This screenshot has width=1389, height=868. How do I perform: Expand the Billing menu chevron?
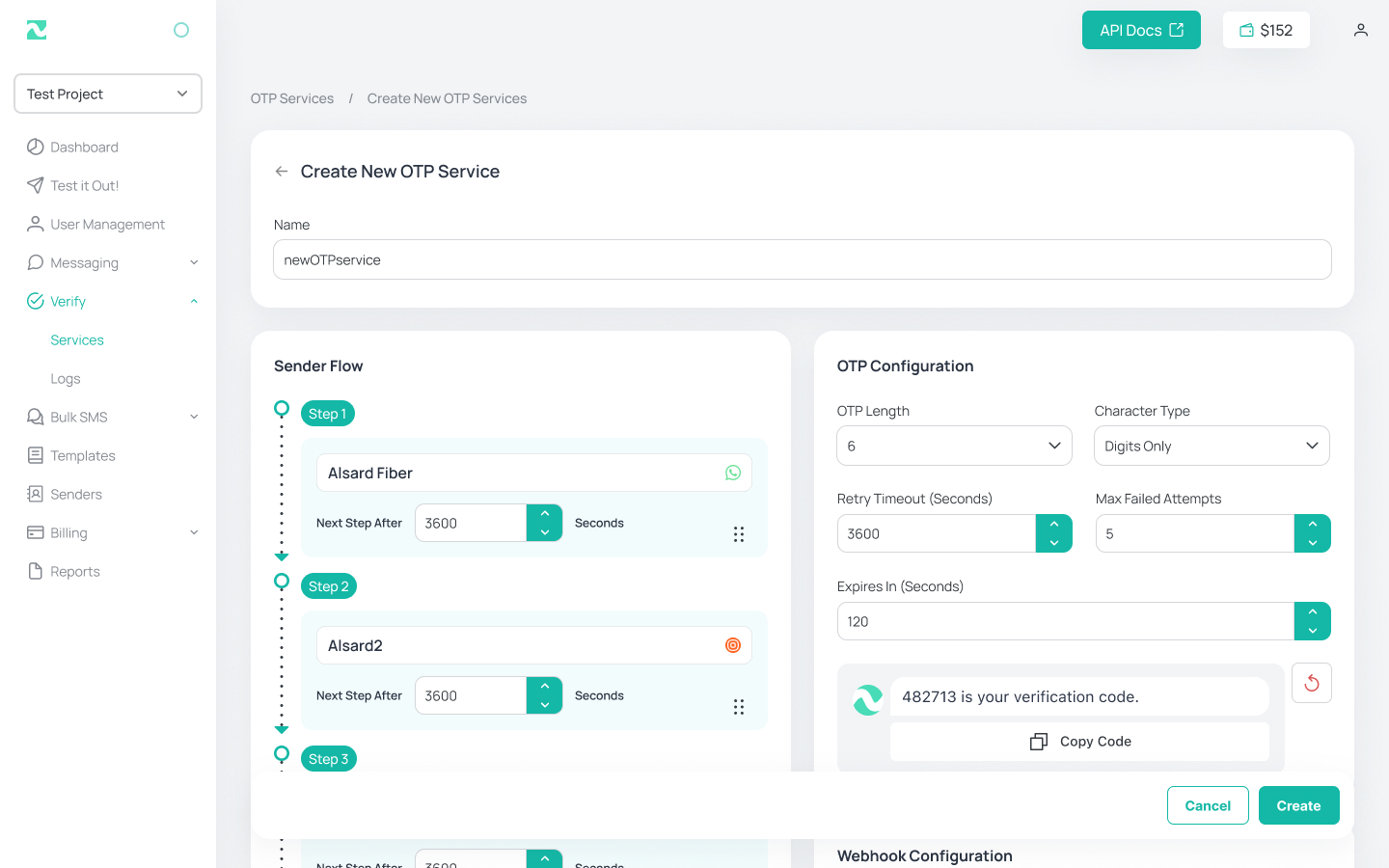tap(194, 532)
